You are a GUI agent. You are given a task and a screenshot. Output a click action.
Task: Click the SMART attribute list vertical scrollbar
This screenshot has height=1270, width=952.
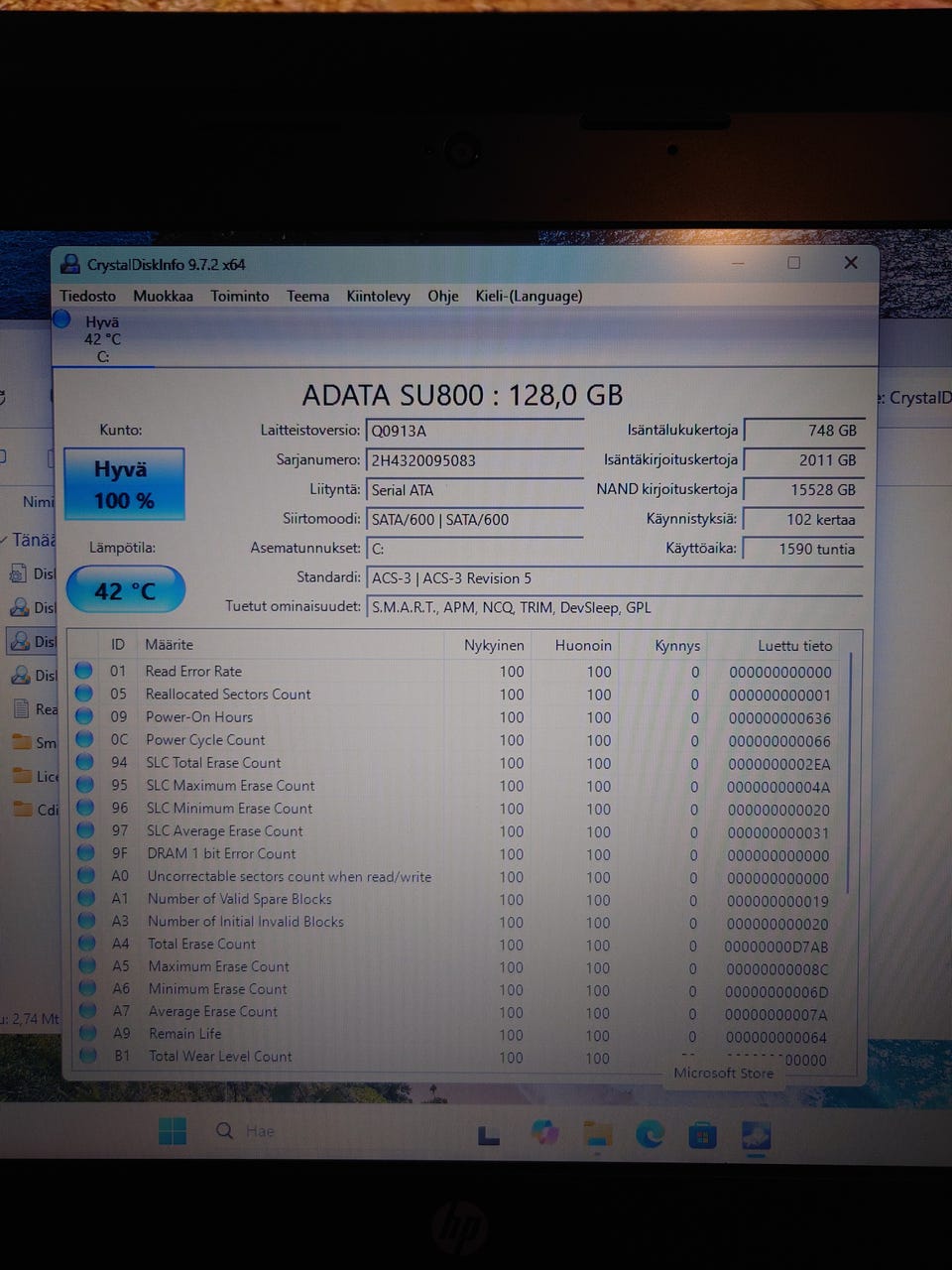(851, 774)
